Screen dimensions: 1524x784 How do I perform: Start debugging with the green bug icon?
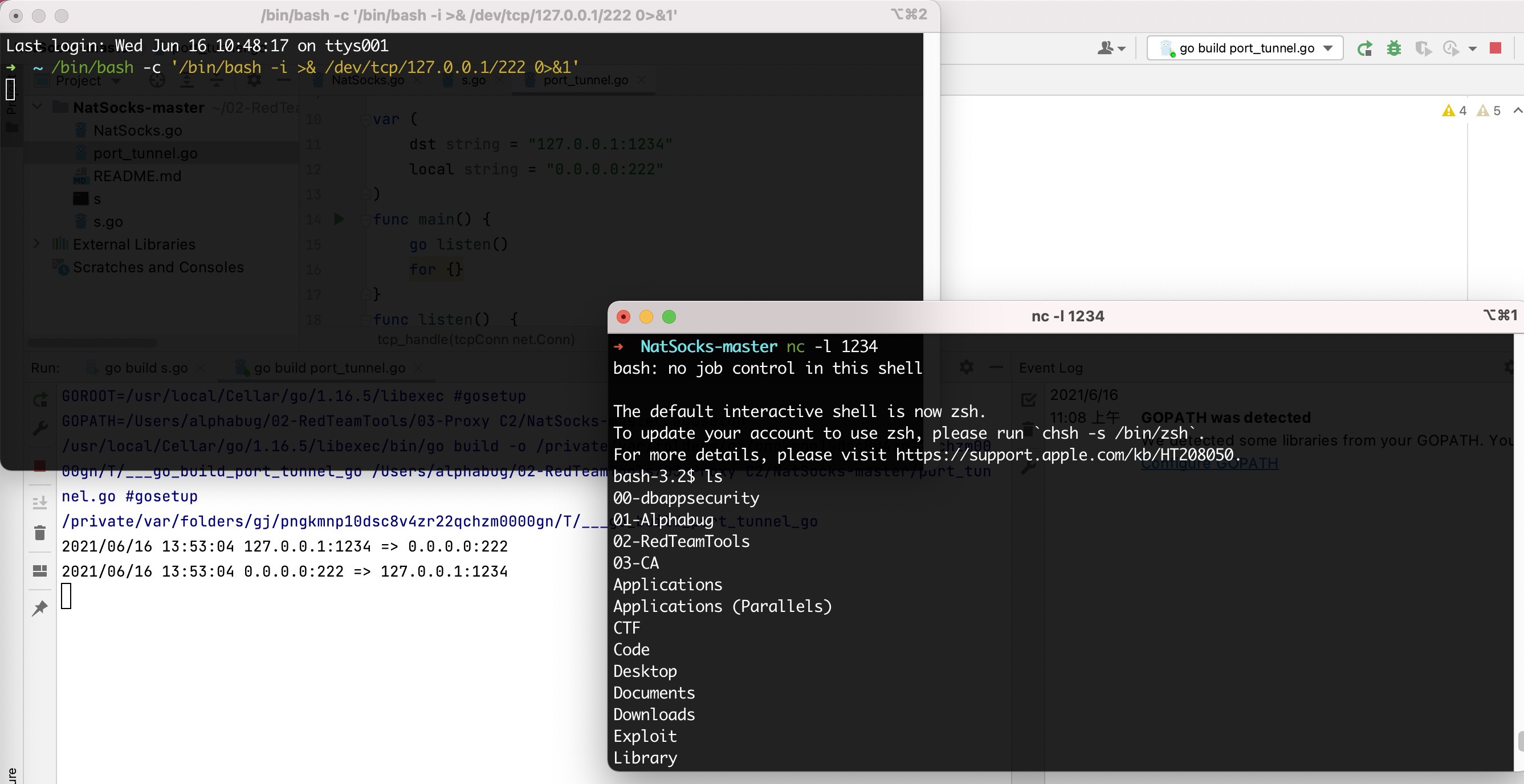1394,48
